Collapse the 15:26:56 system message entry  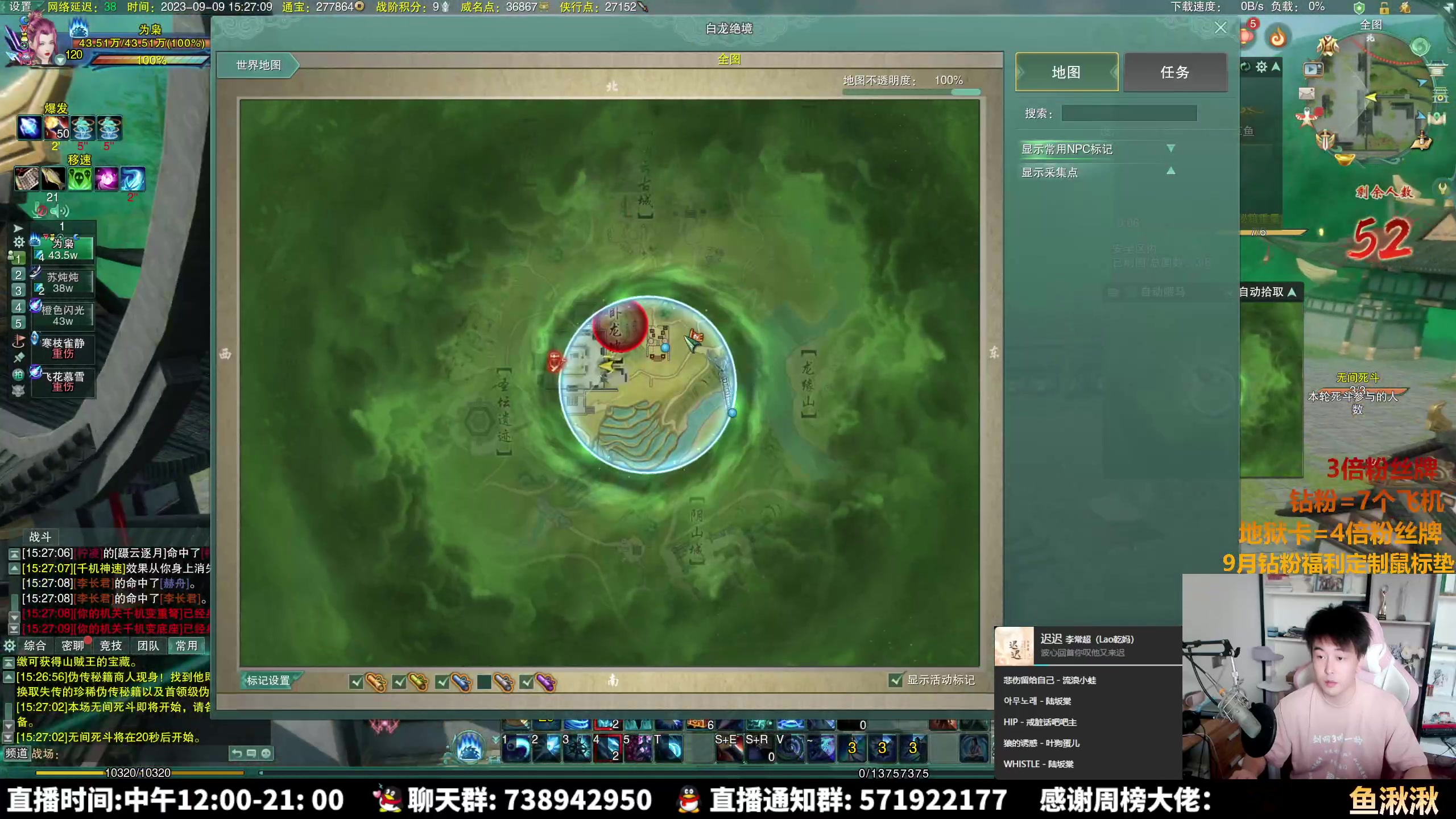coord(9,677)
